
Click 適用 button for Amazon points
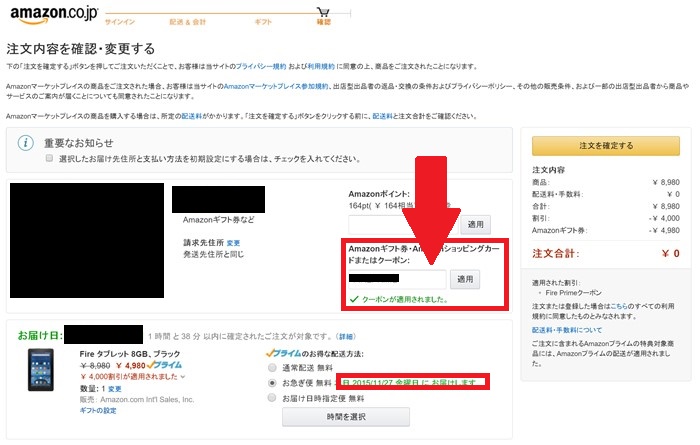(x=475, y=224)
